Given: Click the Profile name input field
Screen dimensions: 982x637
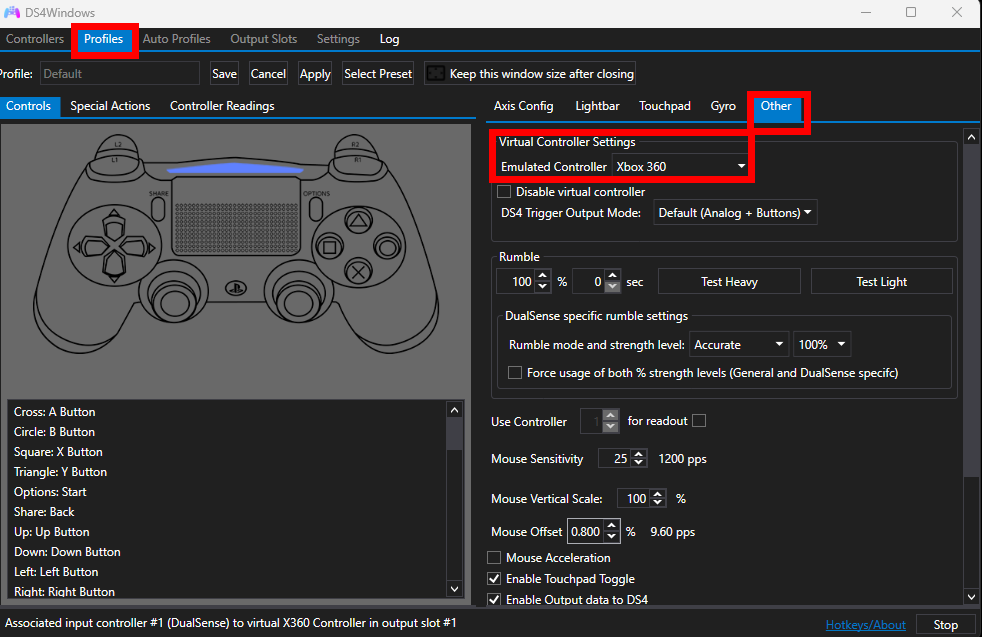Looking at the screenshot, I should 120,74.
